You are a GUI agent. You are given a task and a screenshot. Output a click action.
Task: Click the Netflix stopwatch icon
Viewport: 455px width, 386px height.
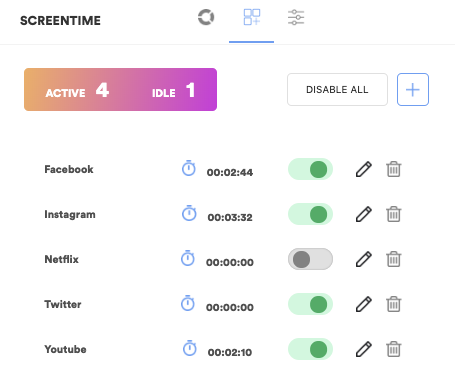point(188,258)
